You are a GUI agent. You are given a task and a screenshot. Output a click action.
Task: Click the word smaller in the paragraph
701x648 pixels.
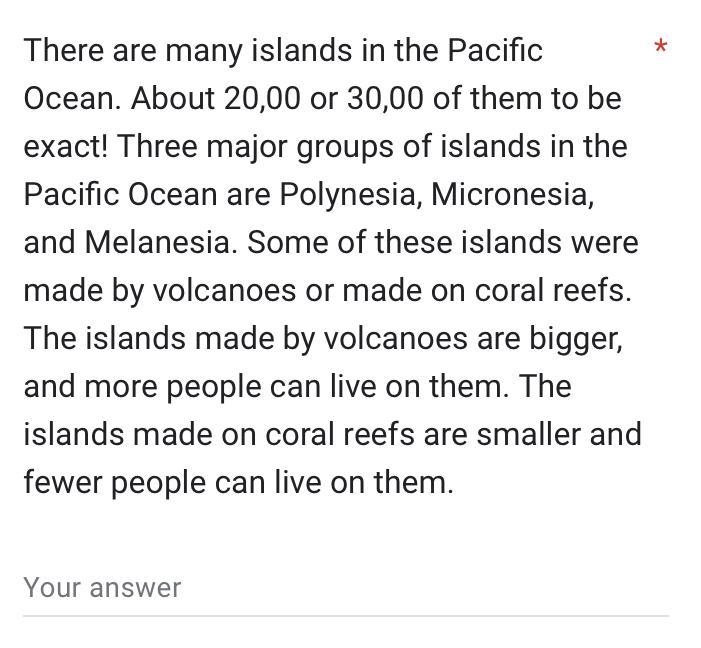(528, 435)
